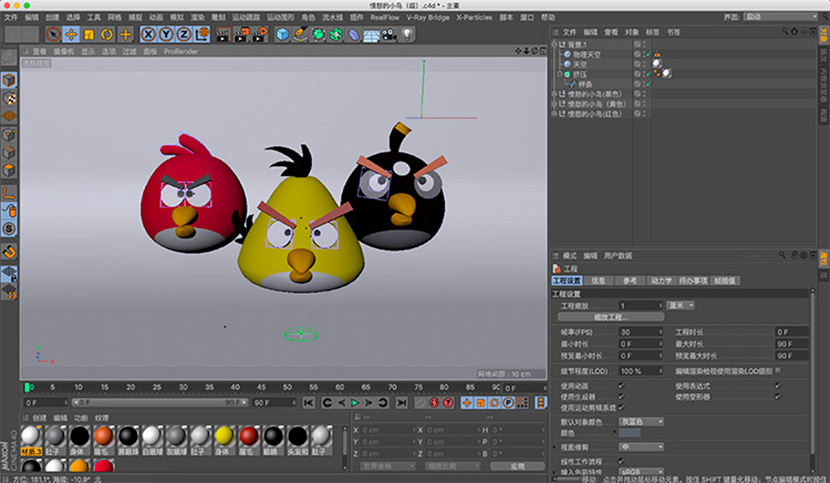This screenshot has height=483, width=830.
Task: Click the camera object icon
Action: pyautogui.click(x=389, y=34)
